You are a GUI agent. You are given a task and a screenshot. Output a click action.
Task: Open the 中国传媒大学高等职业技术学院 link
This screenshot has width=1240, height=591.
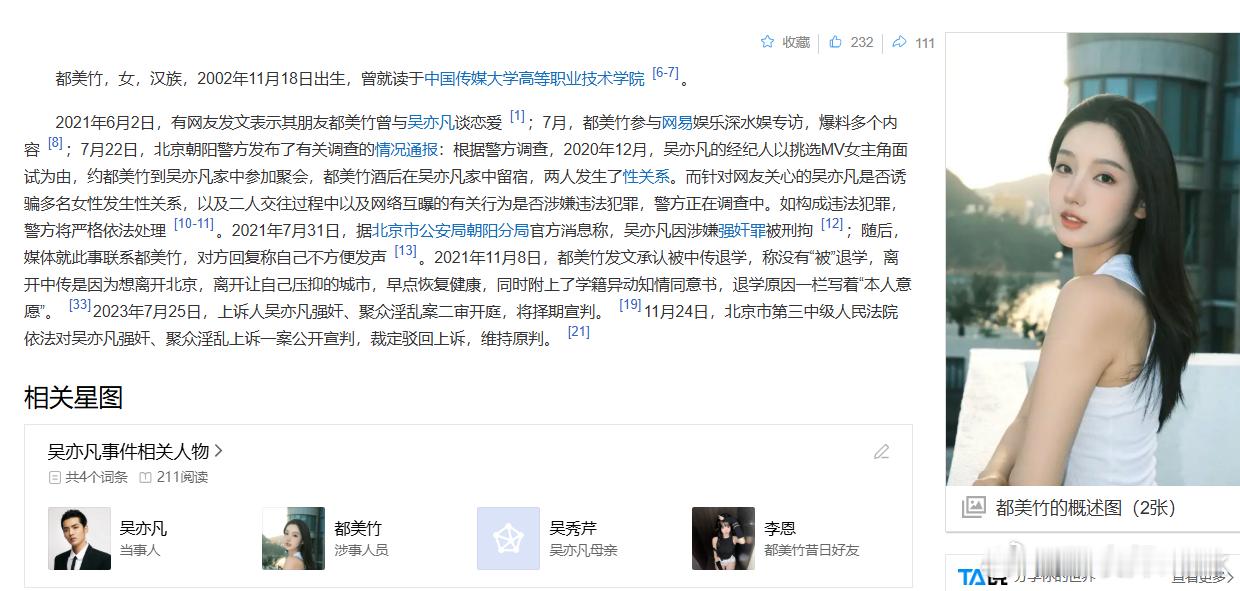534,79
